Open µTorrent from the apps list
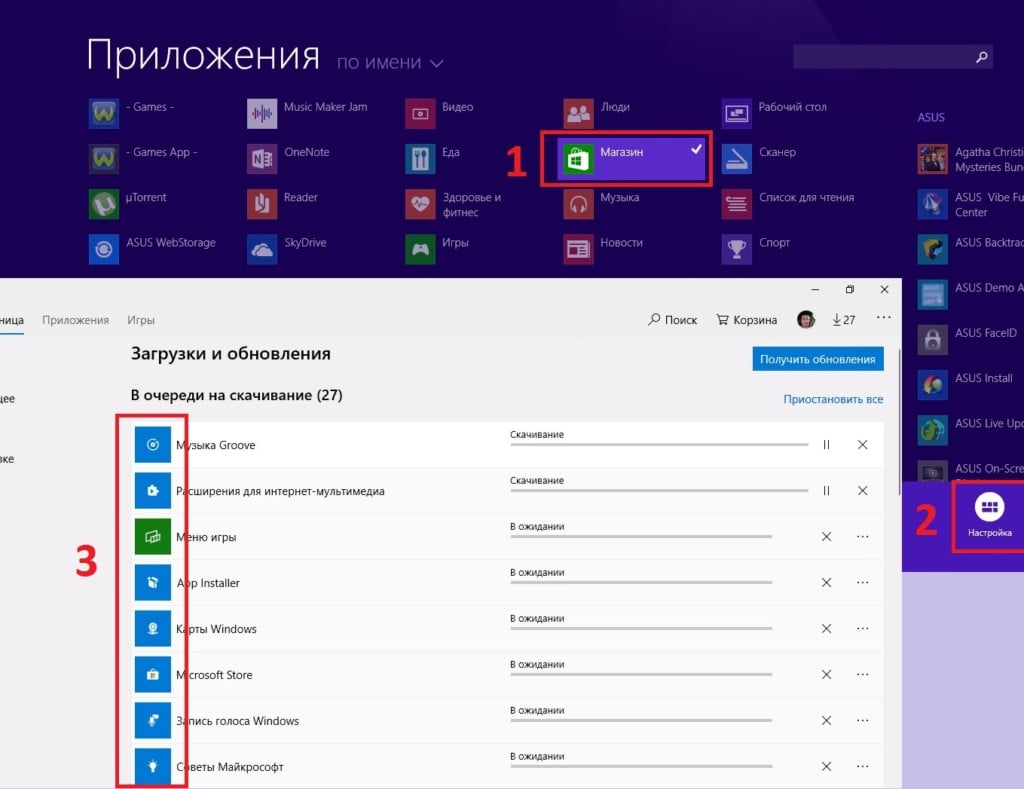The image size is (1024, 789). point(104,204)
